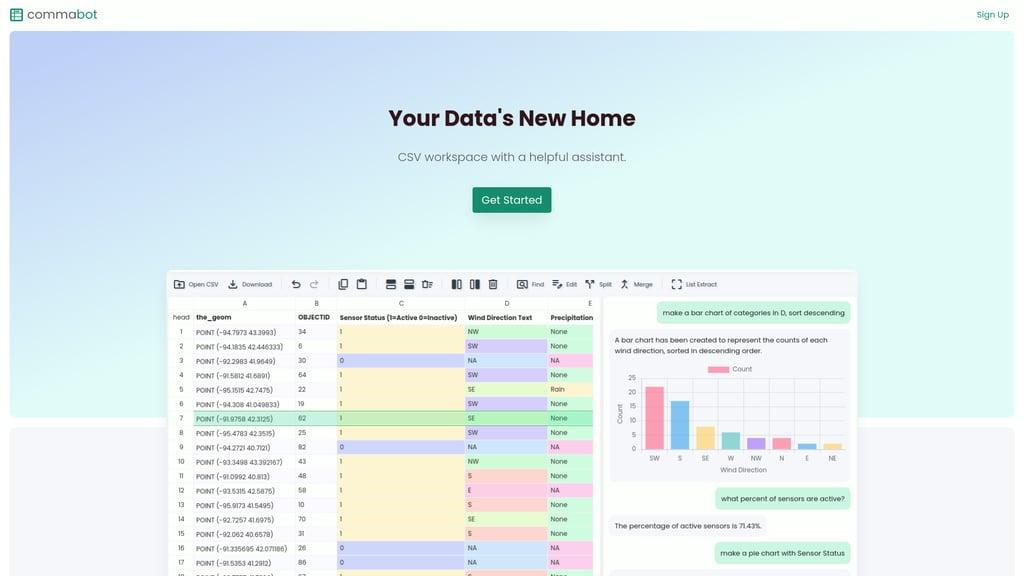This screenshot has height=576, width=1024.
Task: Click the Download icon in toolbar
Action: (232, 284)
